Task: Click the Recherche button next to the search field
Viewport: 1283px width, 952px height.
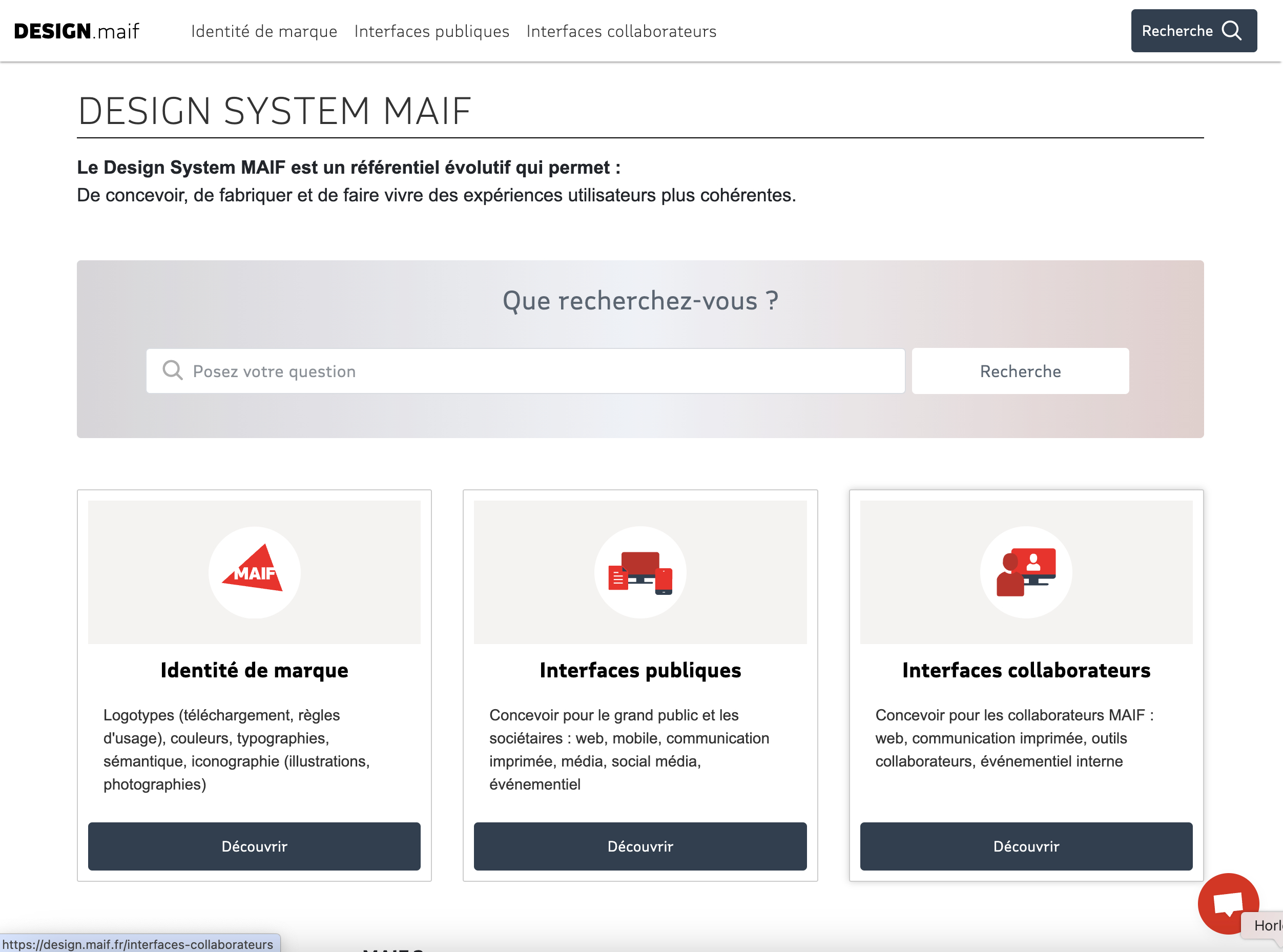Action: click(1020, 370)
